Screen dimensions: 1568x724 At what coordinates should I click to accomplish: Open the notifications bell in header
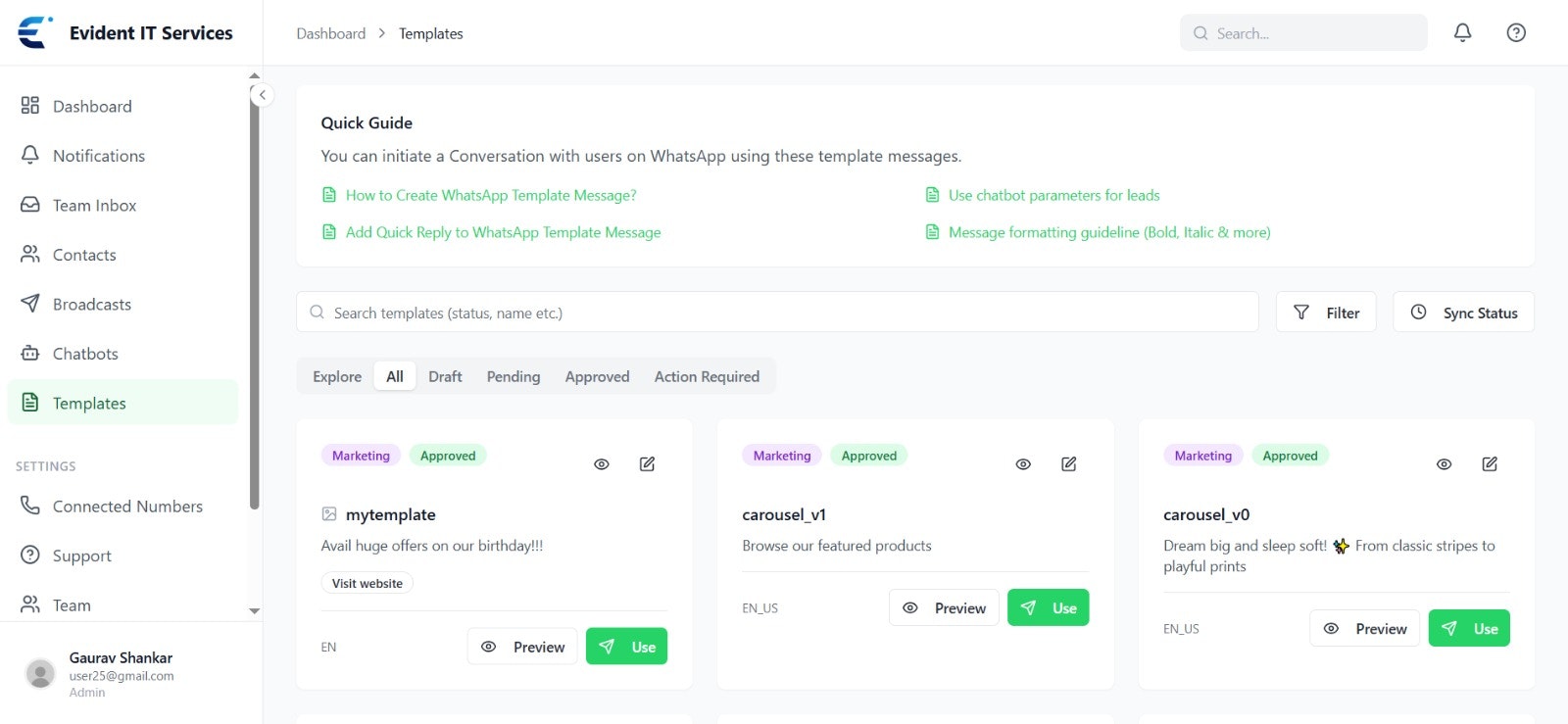pyautogui.click(x=1462, y=33)
